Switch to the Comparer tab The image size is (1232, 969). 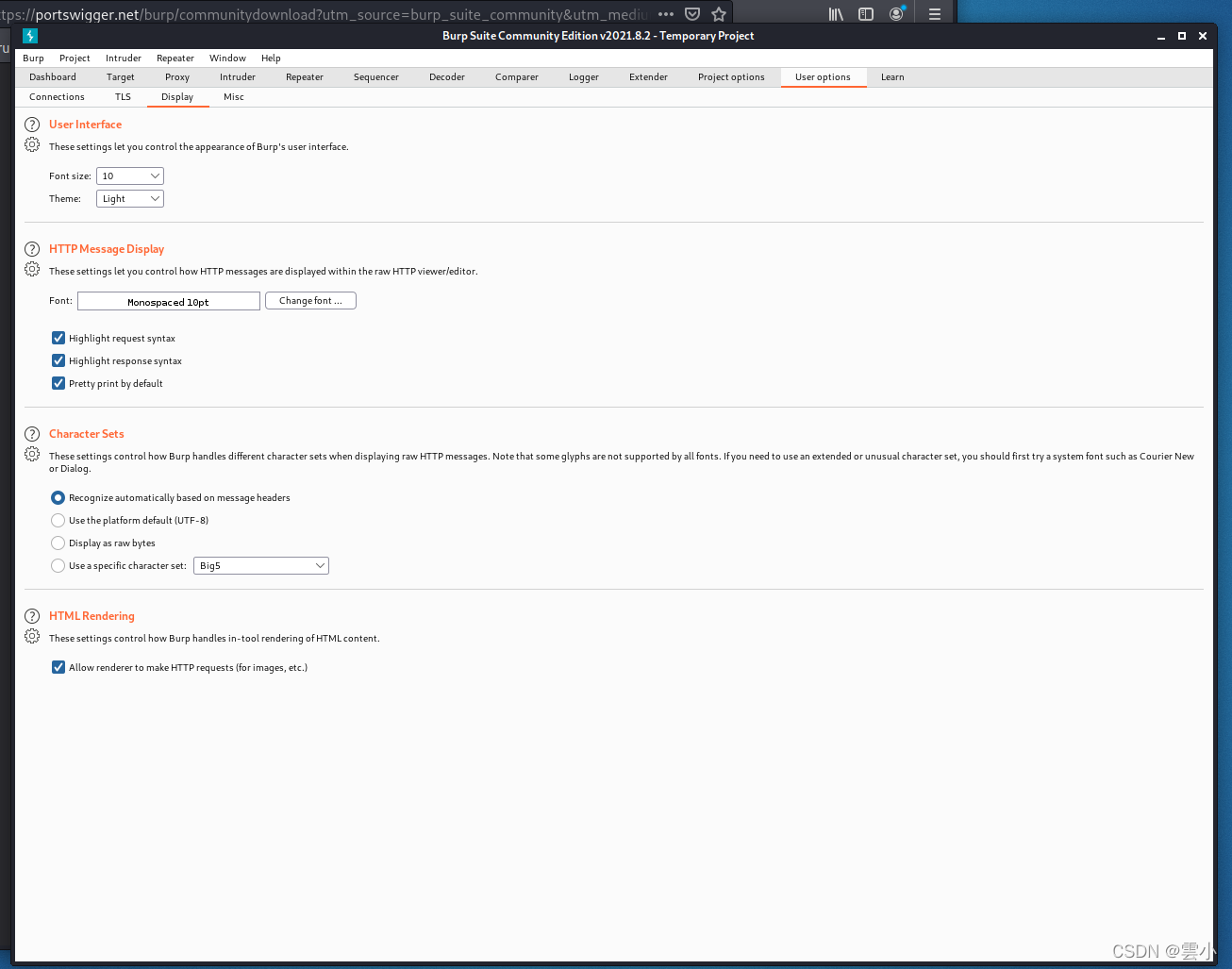(x=517, y=77)
